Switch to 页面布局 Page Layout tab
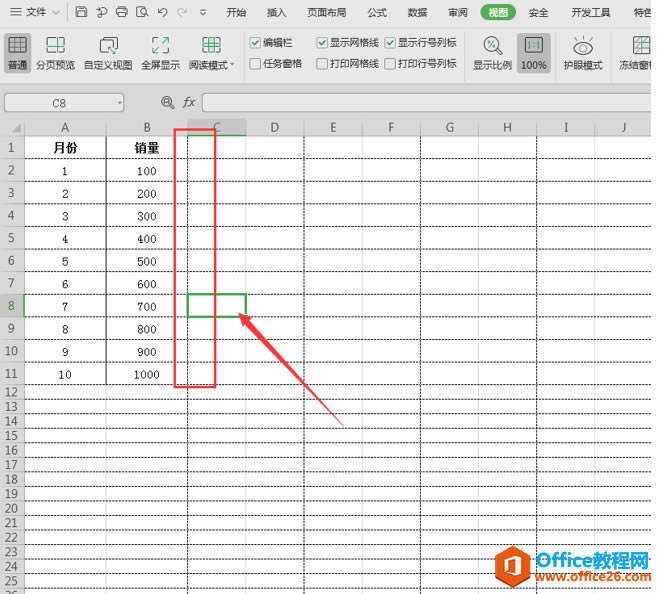The width and height of the screenshot is (658, 594). point(327,13)
